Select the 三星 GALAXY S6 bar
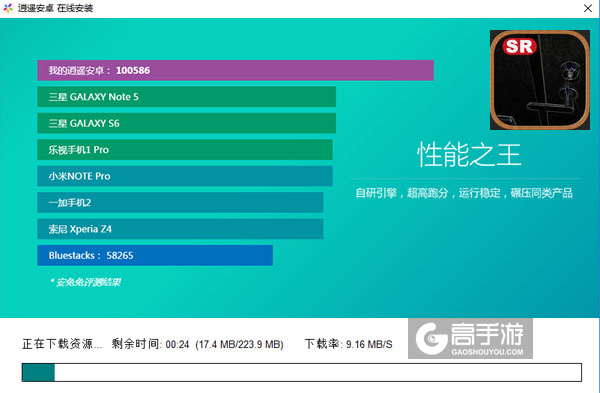The height and width of the screenshot is (393, 600). click(187, 123)
